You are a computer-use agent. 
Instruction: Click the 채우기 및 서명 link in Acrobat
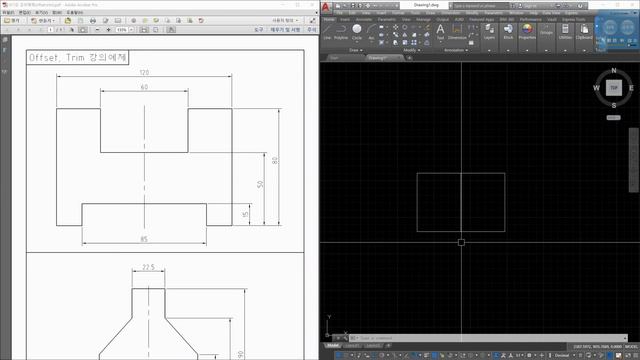click(x=285, y=30)
